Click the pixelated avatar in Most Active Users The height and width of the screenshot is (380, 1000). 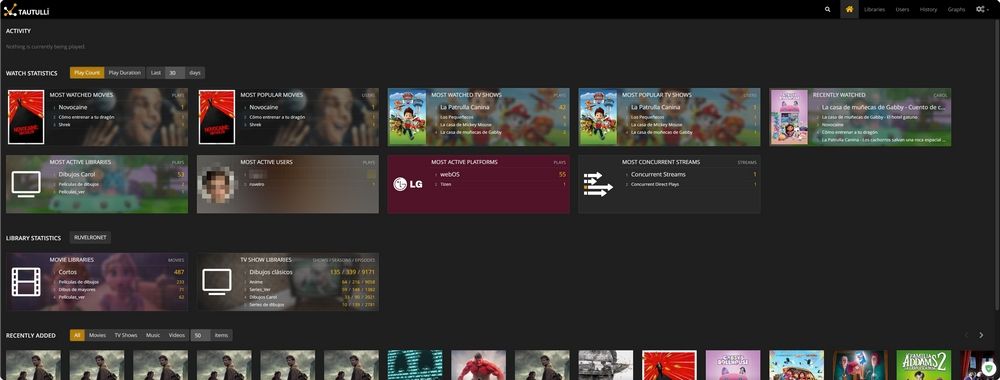[x=217, y=184]
